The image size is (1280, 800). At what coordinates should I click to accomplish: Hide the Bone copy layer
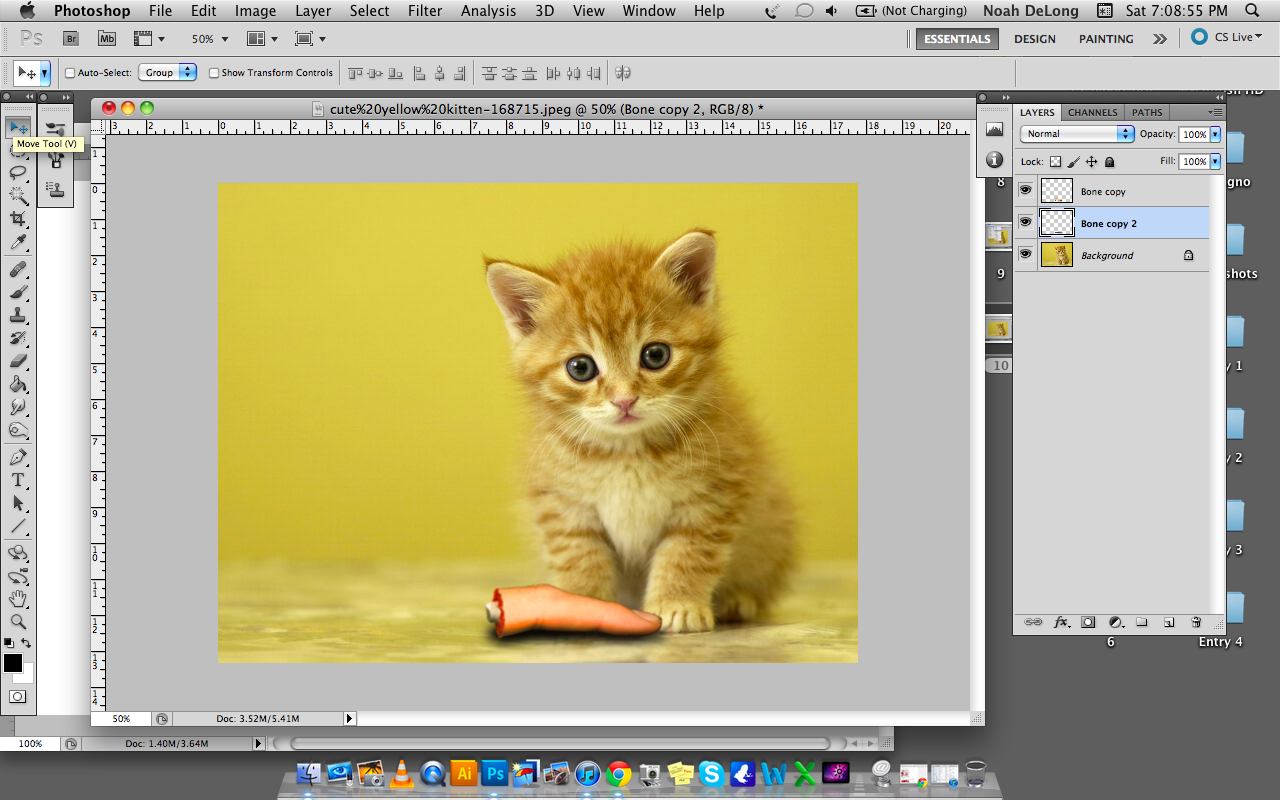[x=1025, y=190]
